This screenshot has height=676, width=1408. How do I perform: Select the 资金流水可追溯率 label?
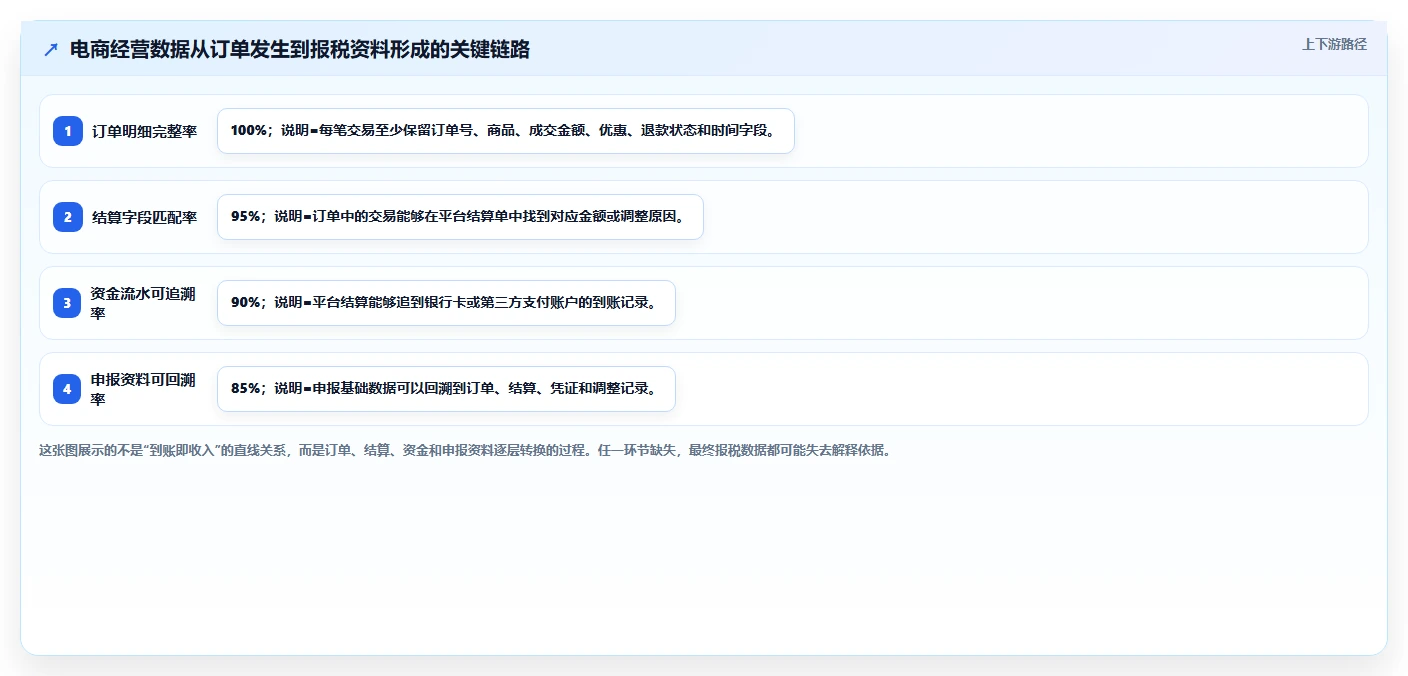pyautogui.click(x=145, y=303)
